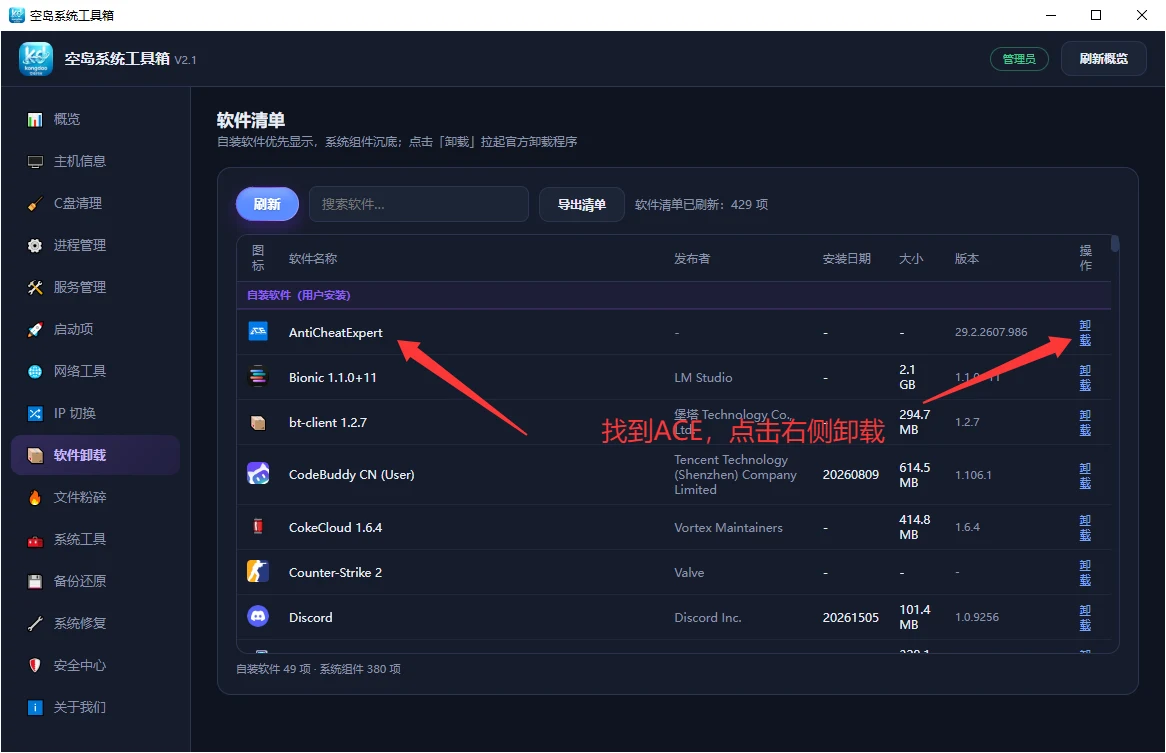Image resolution: width=1166 pixels, height=753 pixels.
Task: Focus the 搜索软件 search field
Action: [419, 204]
